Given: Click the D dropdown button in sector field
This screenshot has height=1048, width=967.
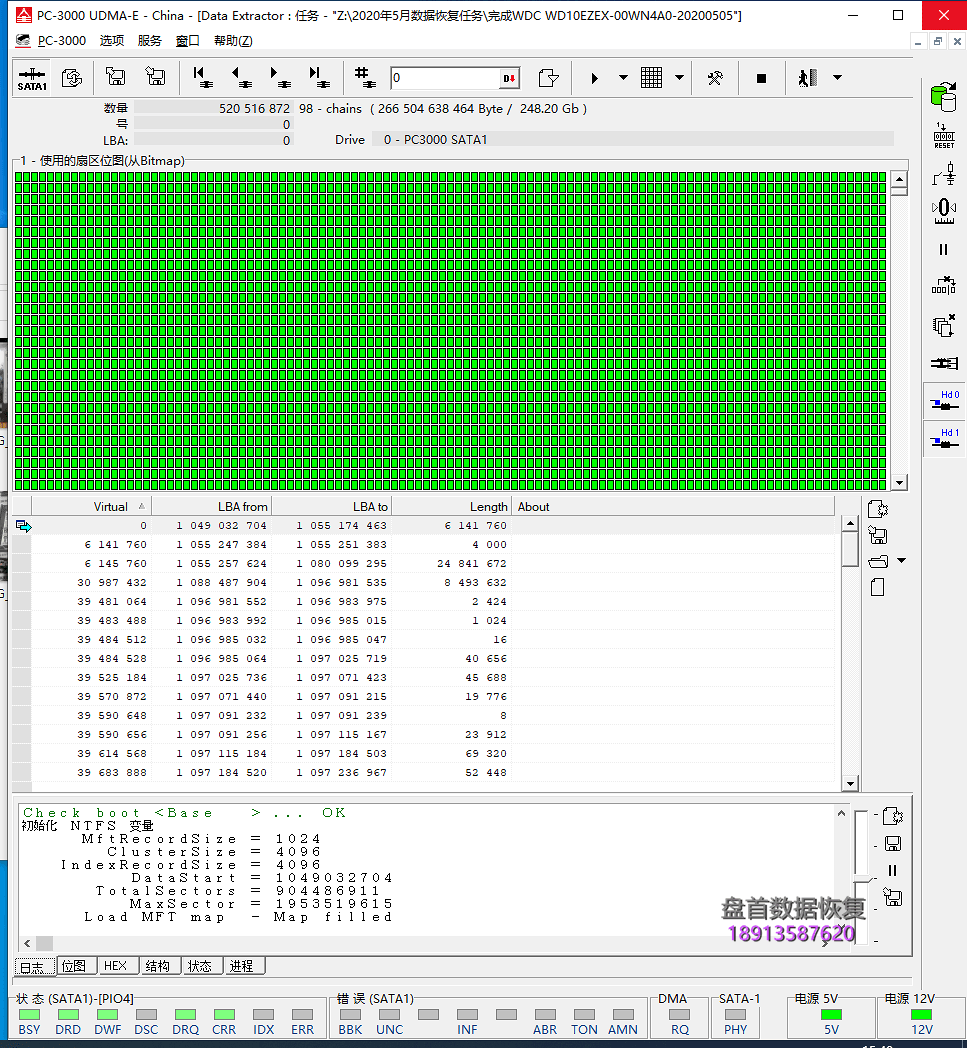Looking at the screenshot, I should pos(509,78).
